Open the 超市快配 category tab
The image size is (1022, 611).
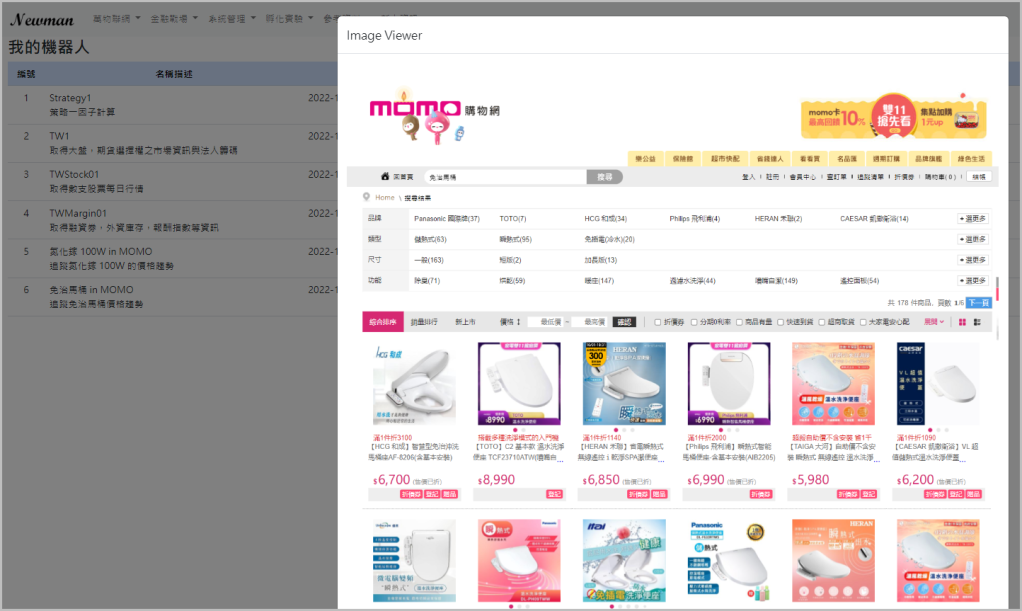click(x=725, y=159)
